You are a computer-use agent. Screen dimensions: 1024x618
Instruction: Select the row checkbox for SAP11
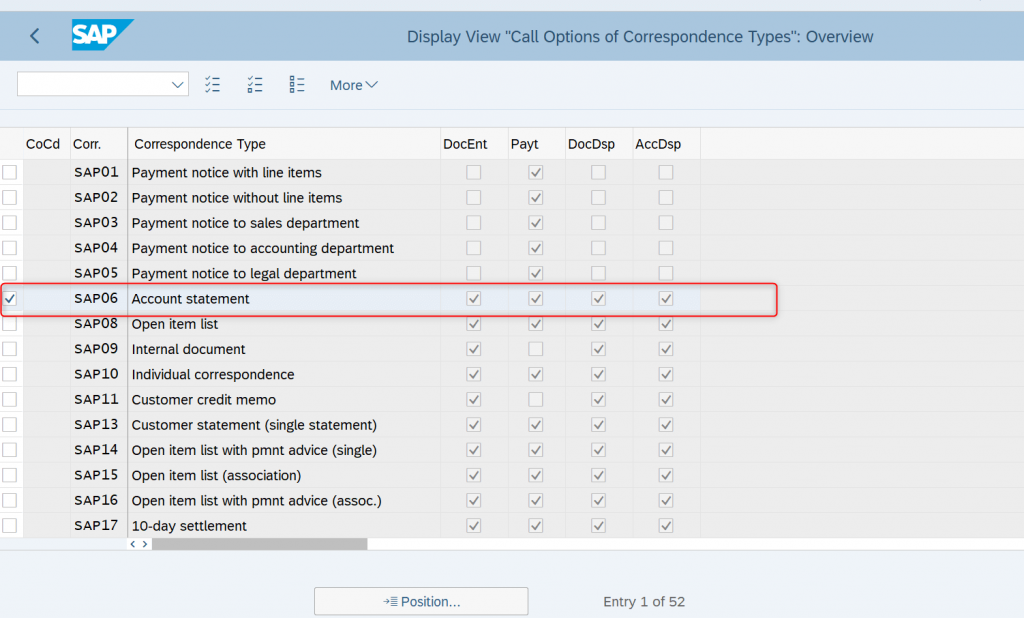click(x=10, y=399)
